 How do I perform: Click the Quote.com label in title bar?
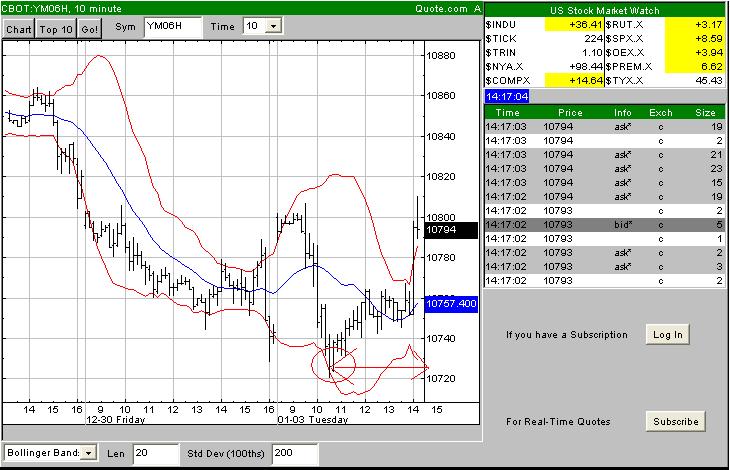pyautogui.click(x=441, y=8)
